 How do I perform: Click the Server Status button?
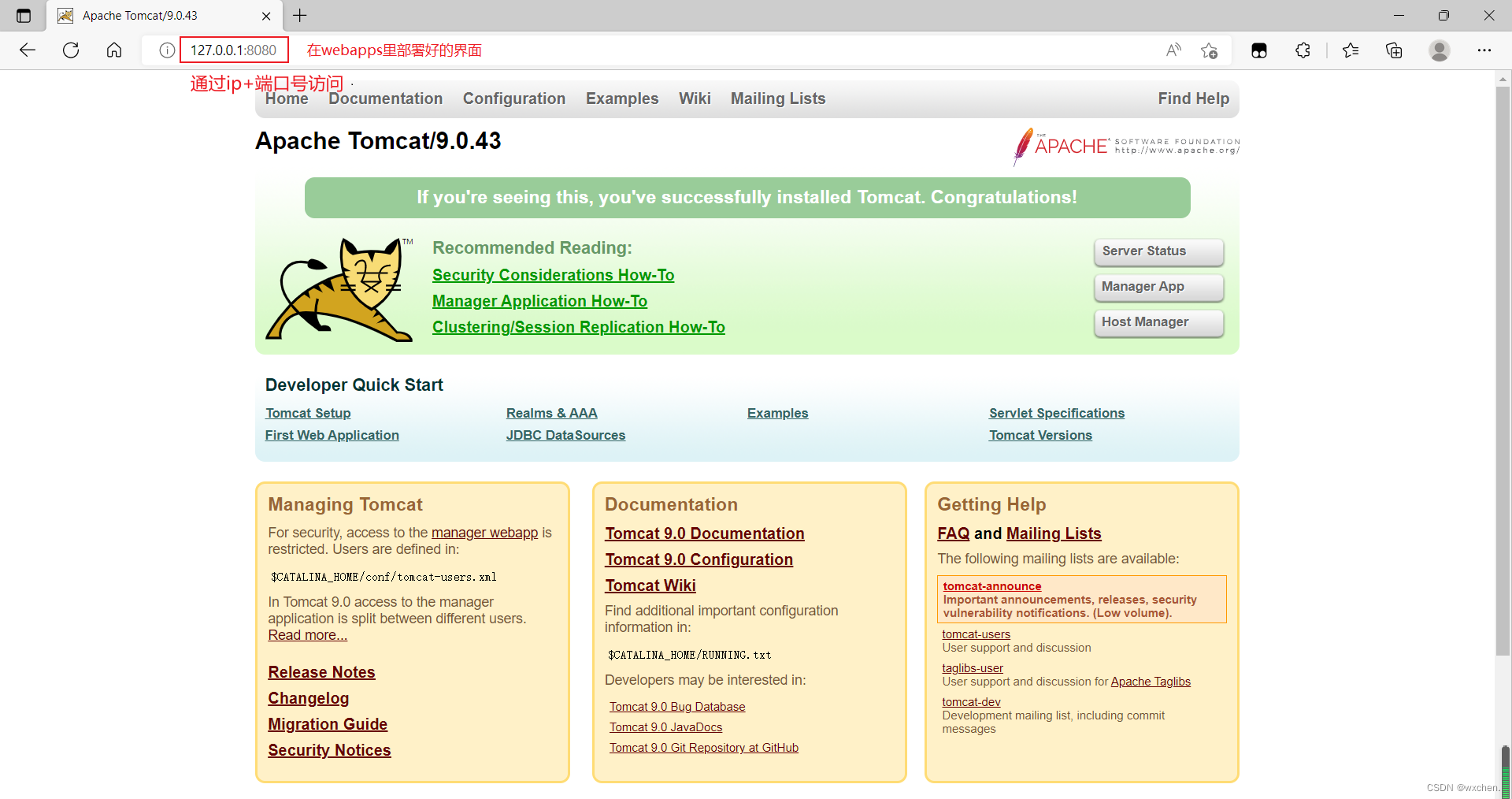coord(1158,251)
